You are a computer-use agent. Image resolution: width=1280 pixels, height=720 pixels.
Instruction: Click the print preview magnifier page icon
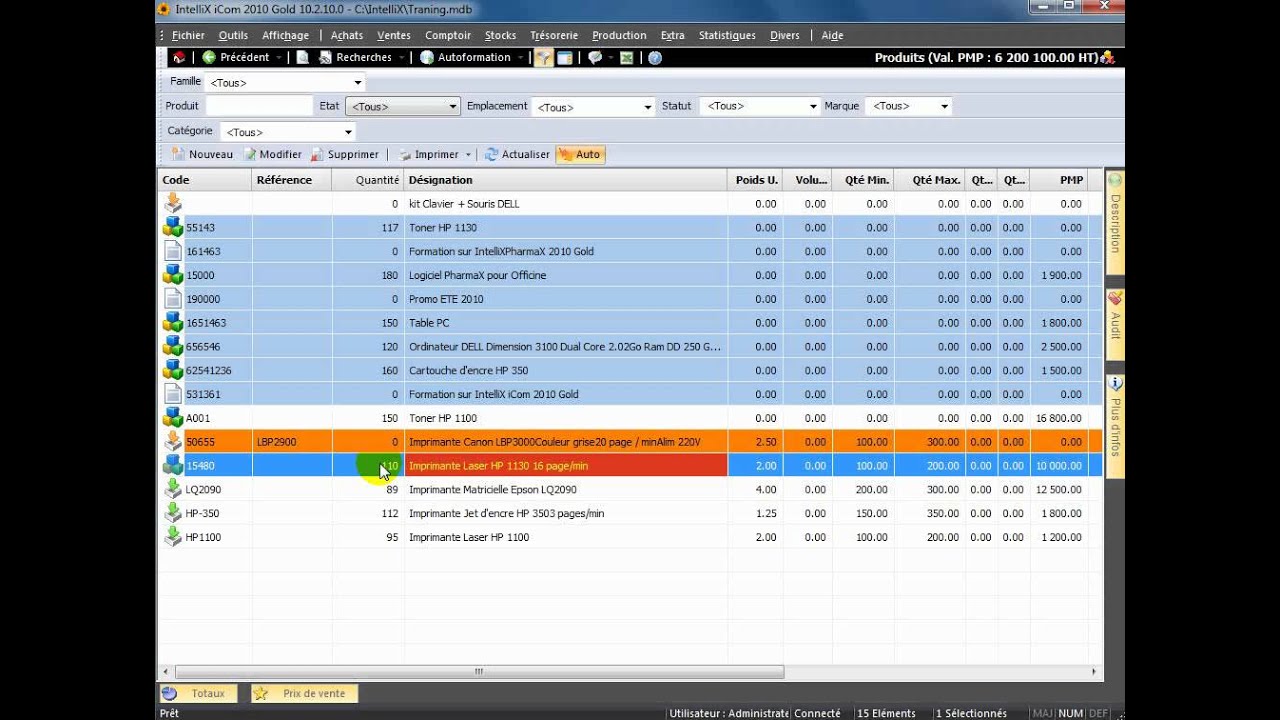[x=302, y=58]
